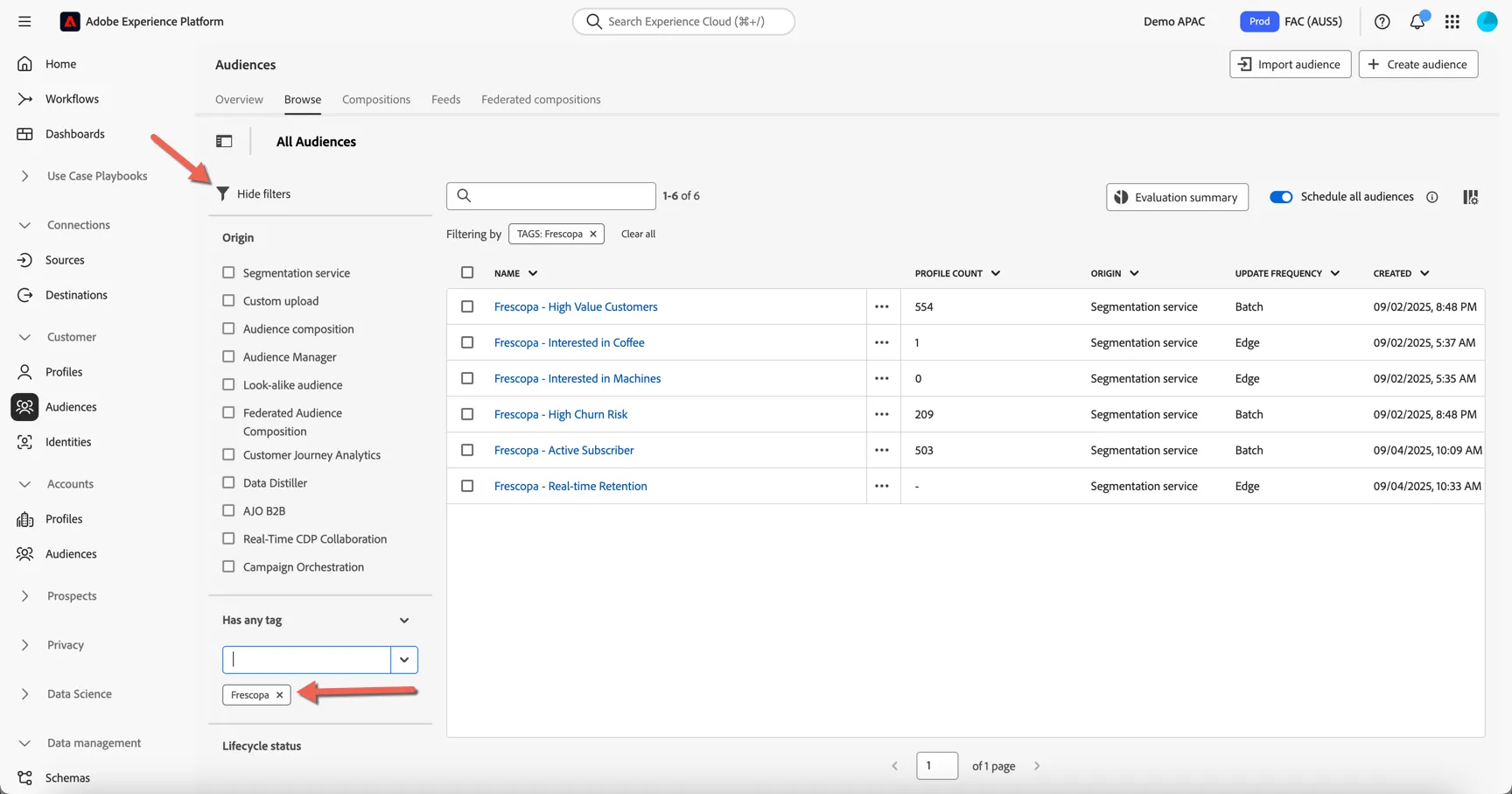Open the user profile avatar
Viewport: 1512px width, 794px height.
click(1487, 21)
